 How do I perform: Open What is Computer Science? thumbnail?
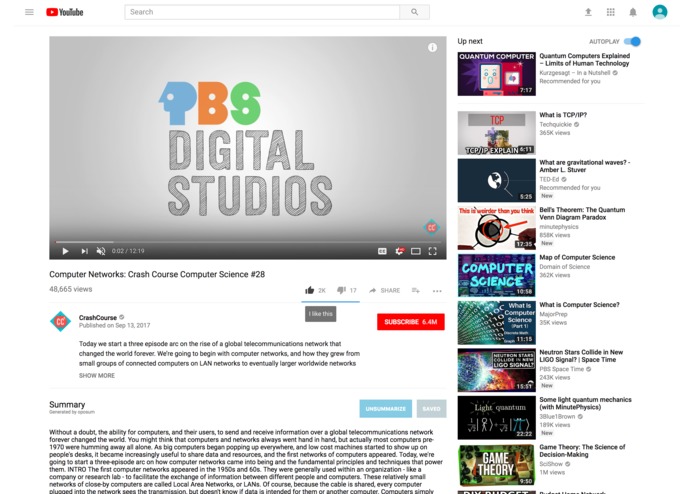click(496, 323)
